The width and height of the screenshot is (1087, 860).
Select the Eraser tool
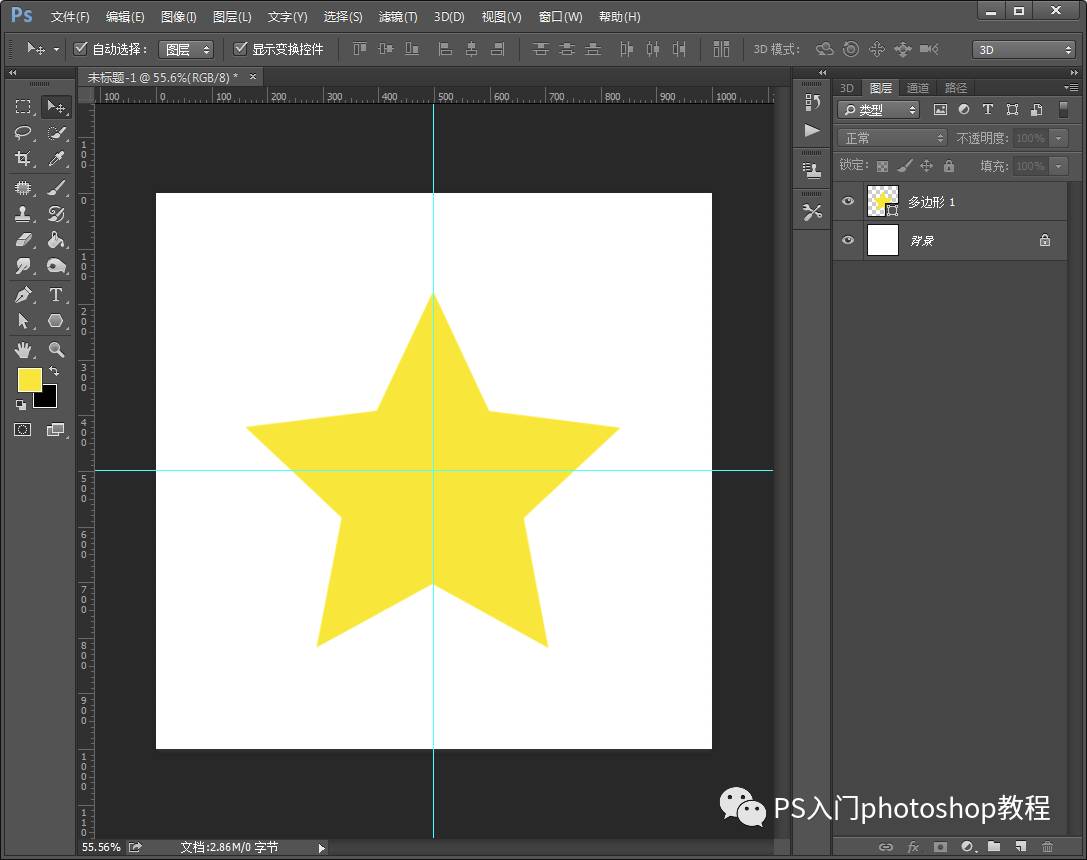23,240
